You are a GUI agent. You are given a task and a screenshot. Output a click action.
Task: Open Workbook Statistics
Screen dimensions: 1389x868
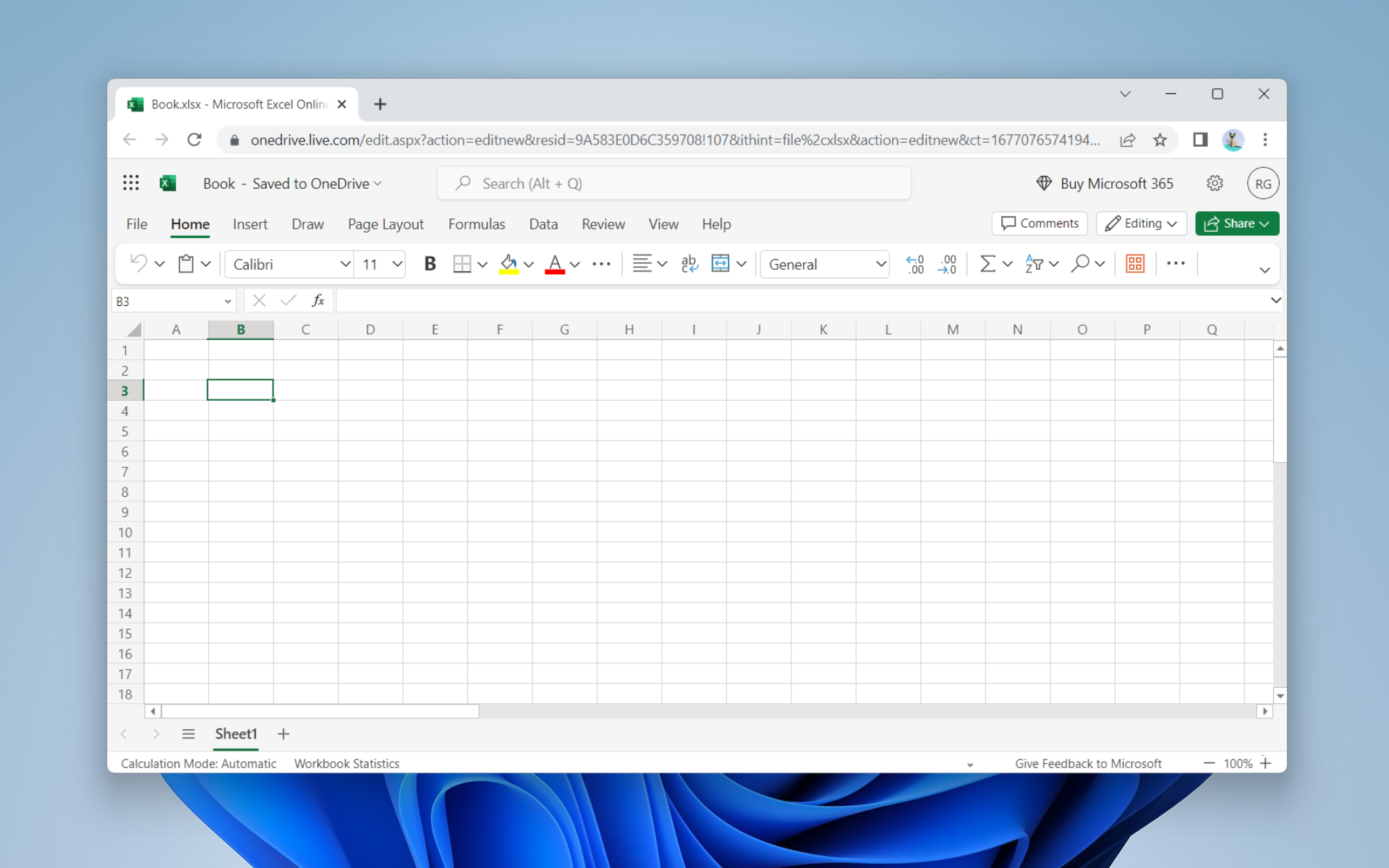(347, 764)
